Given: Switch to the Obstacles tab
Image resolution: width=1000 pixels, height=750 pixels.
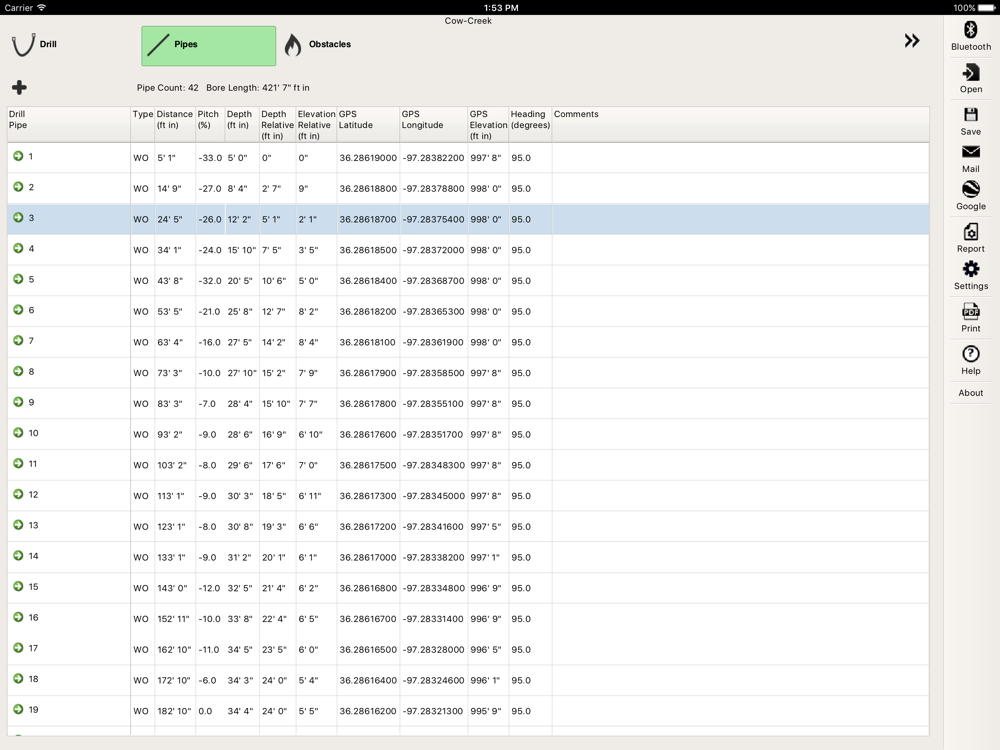Looking at the screenshot, I should coord(317,45).
